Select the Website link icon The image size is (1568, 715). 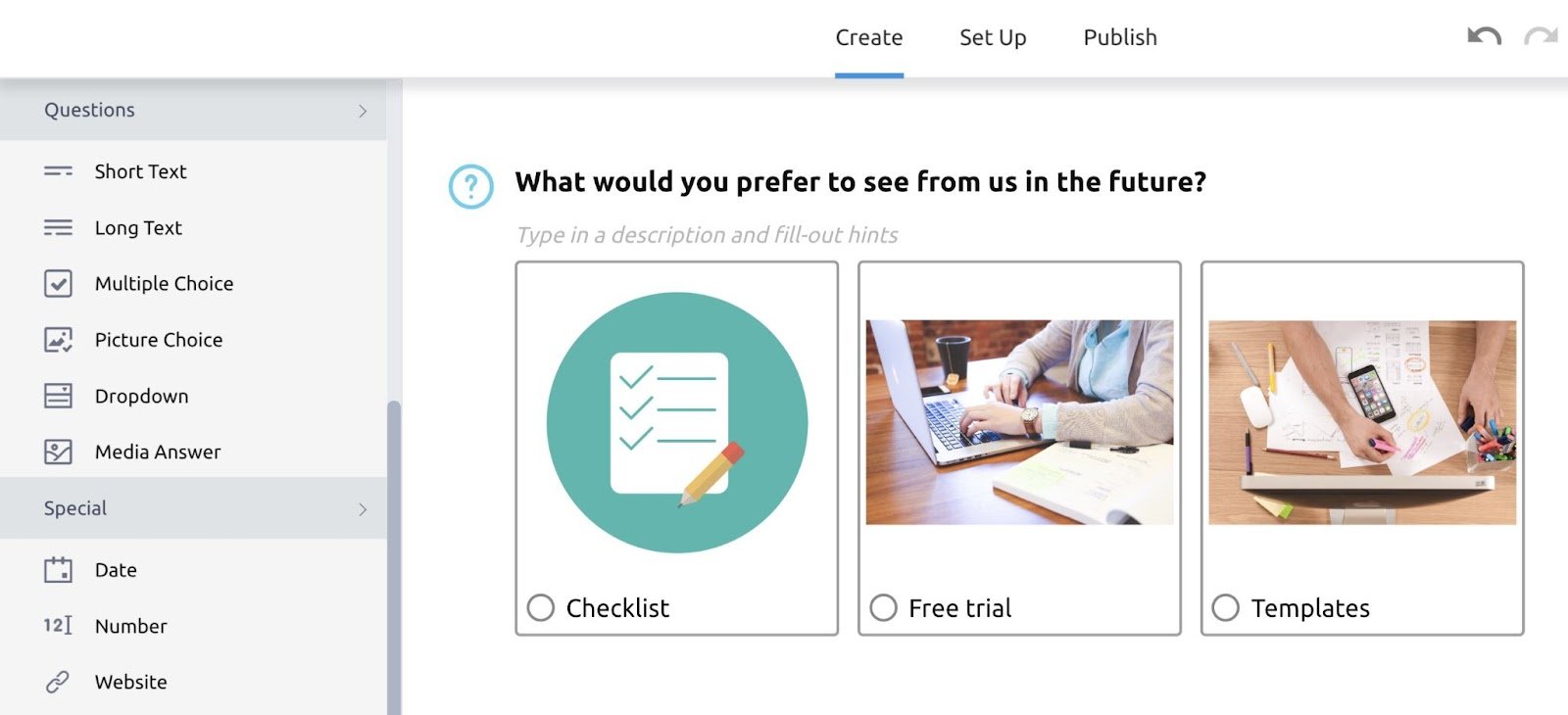click(58, 682)
